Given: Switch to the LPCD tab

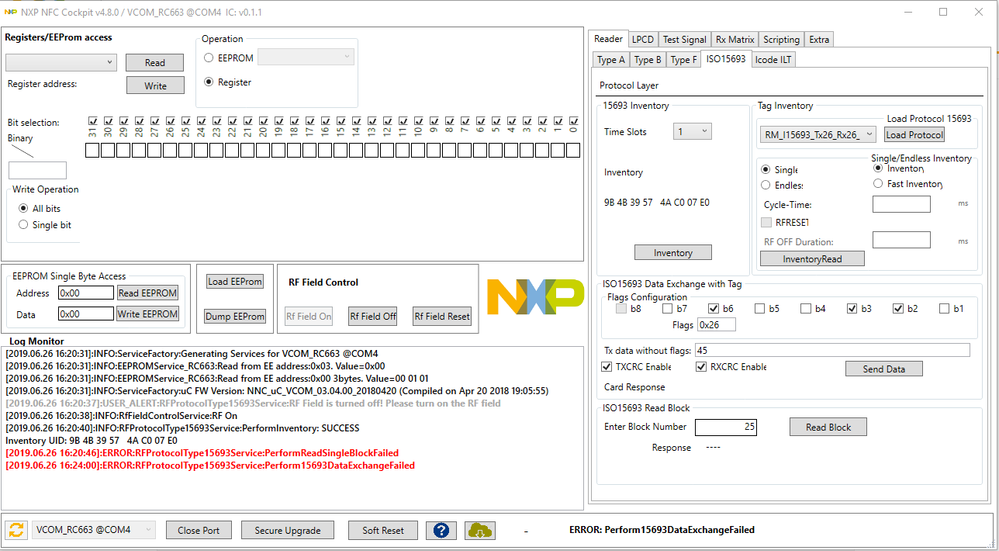Looking at the screenshot, I should pyautogui.click(x=643, y=39).
